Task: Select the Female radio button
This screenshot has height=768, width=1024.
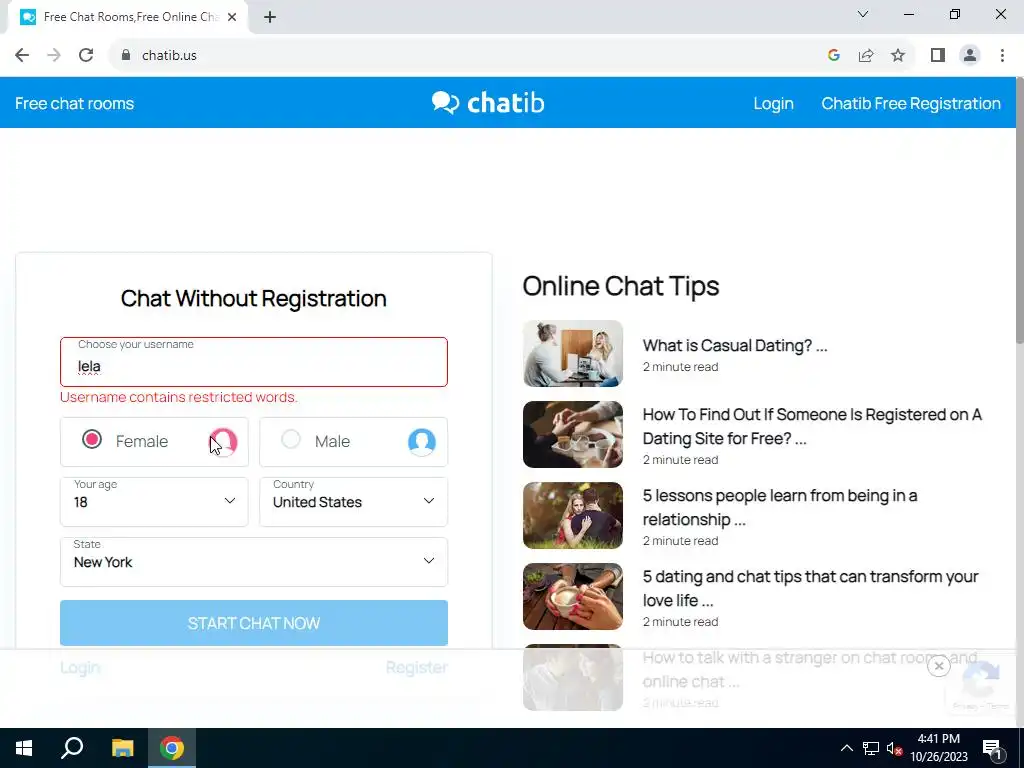Action: point(92,440)
